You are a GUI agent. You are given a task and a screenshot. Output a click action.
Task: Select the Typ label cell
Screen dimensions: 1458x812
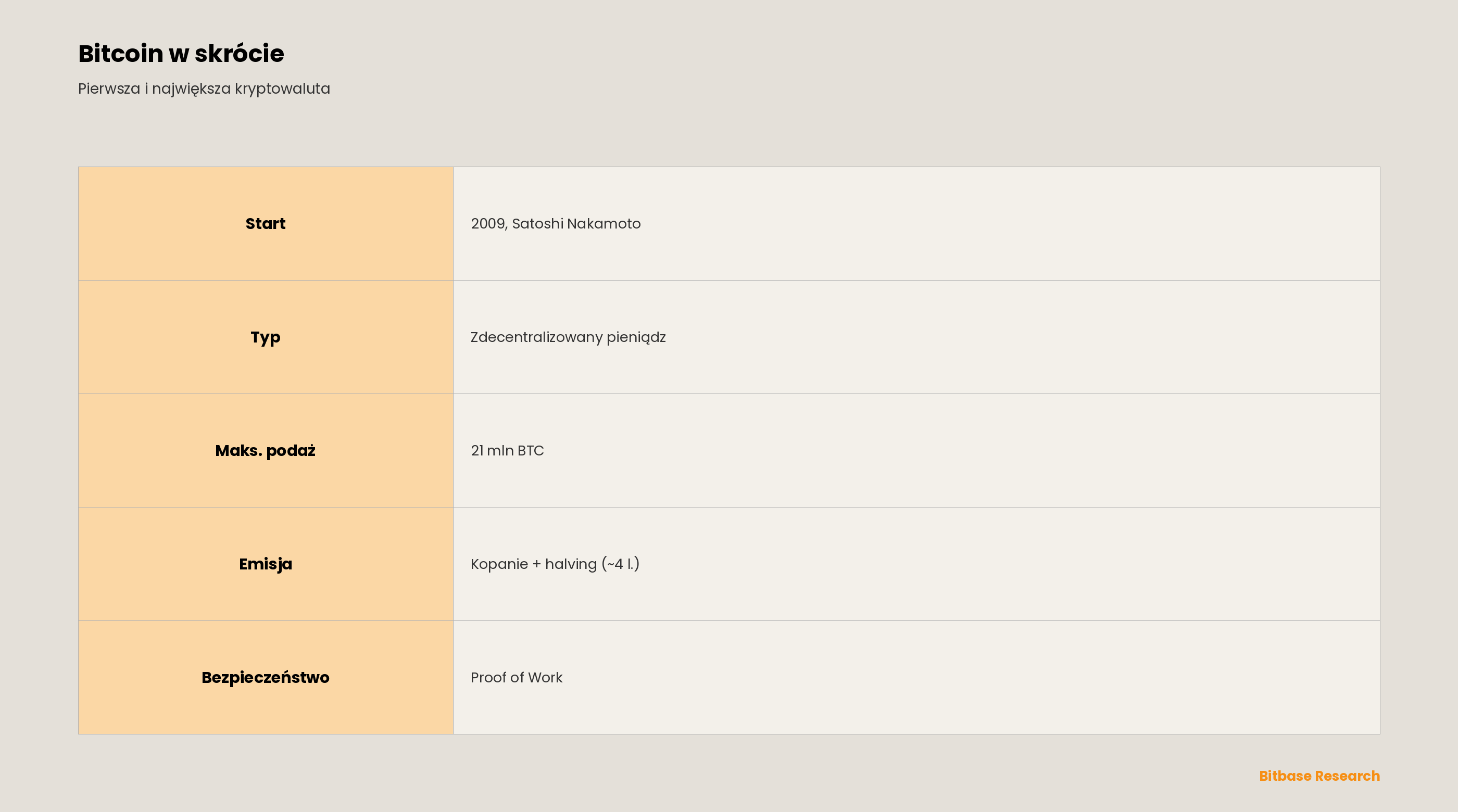pyautogui.click(x=266, y=337)
